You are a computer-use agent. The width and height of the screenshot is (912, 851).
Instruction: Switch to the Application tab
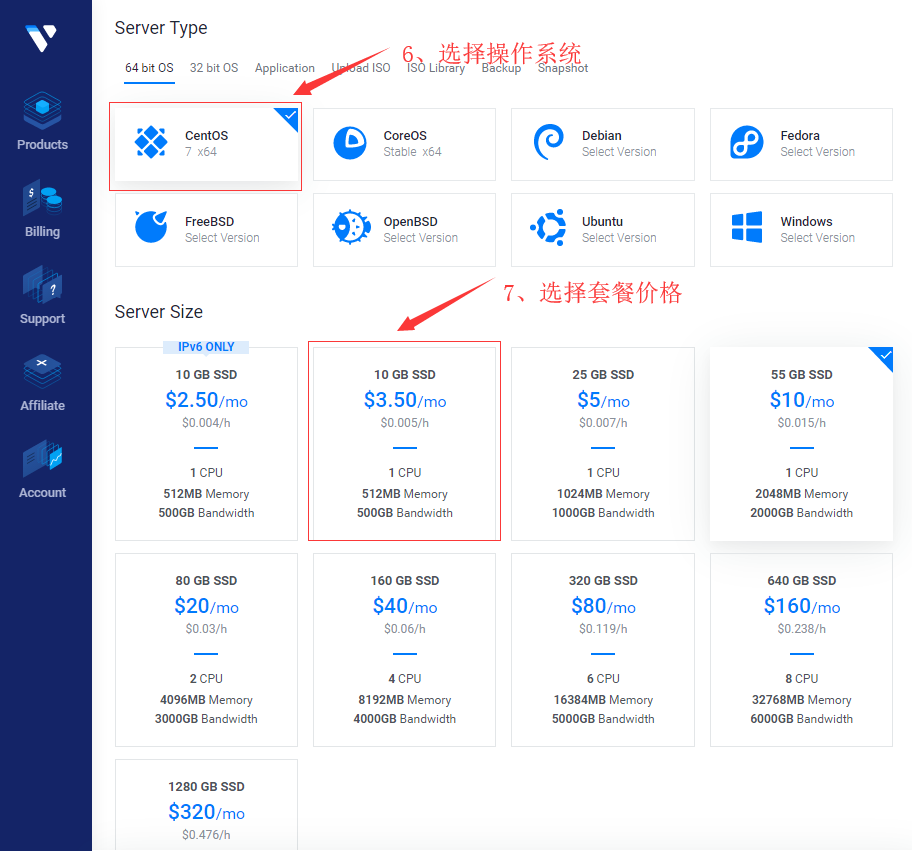[285, 68]
